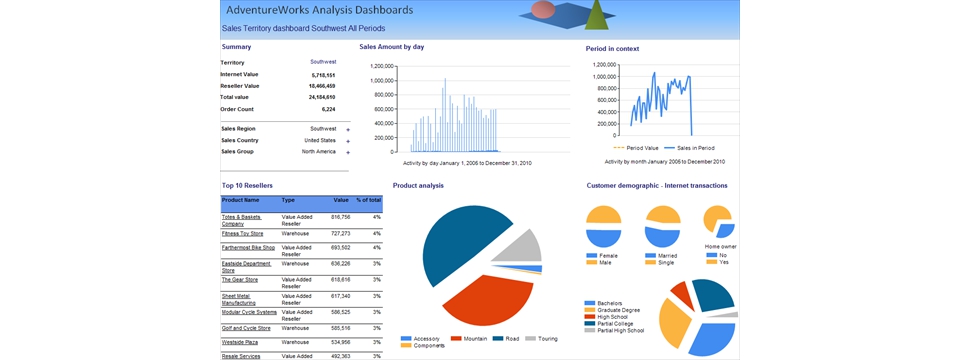Click the Graduate Degree legend swatch

click(x=590, y=310)
